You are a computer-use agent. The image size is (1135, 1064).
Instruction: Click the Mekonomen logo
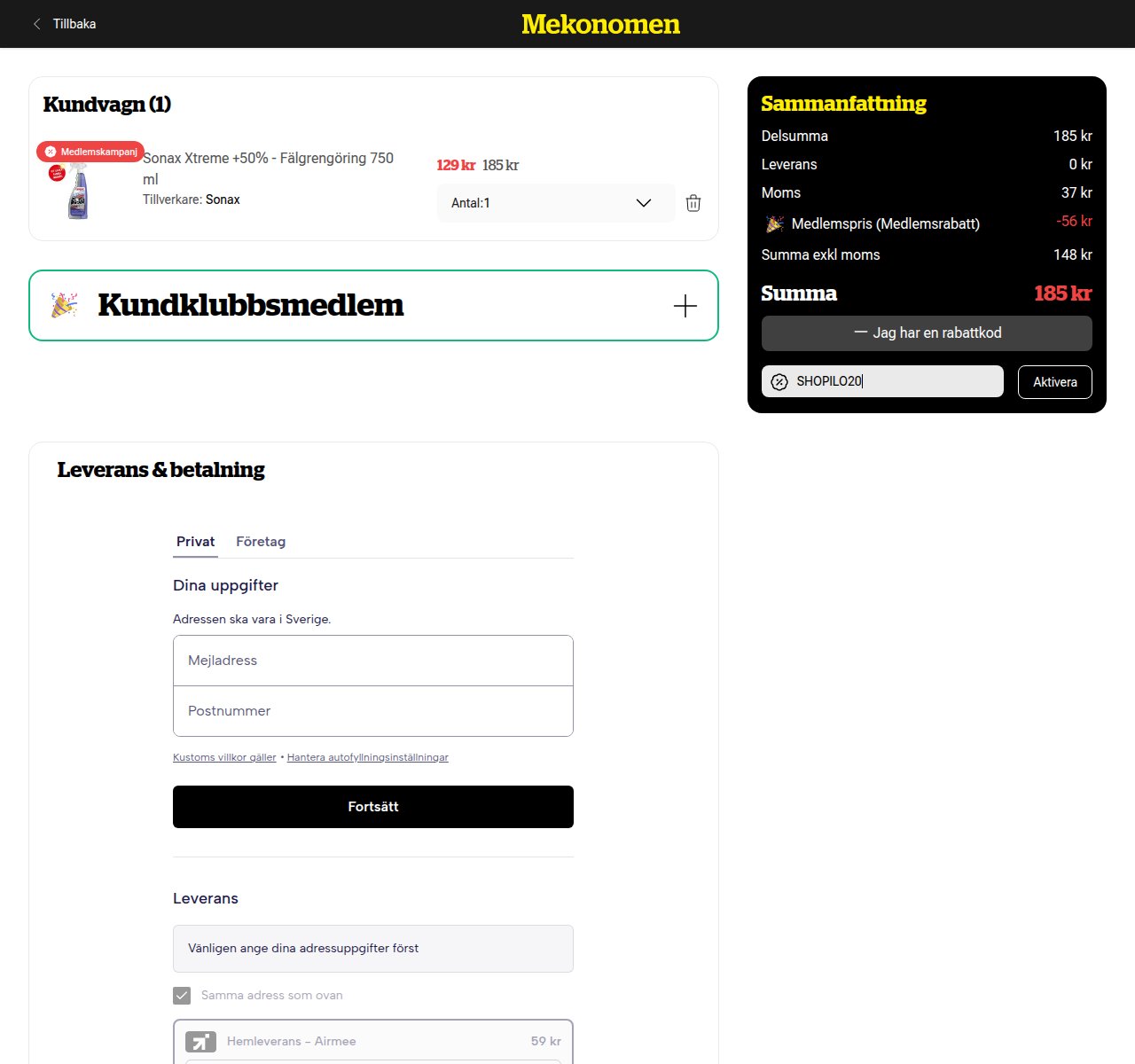pos(600,24)
